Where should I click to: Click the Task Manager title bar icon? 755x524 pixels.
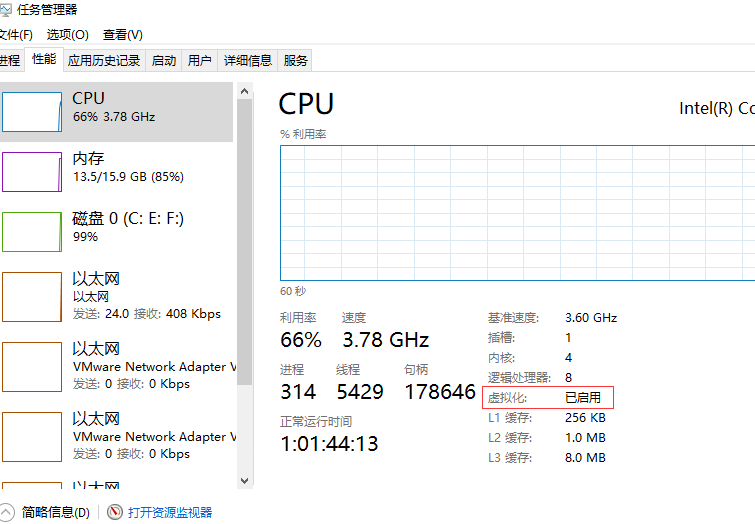pos(5,10)
